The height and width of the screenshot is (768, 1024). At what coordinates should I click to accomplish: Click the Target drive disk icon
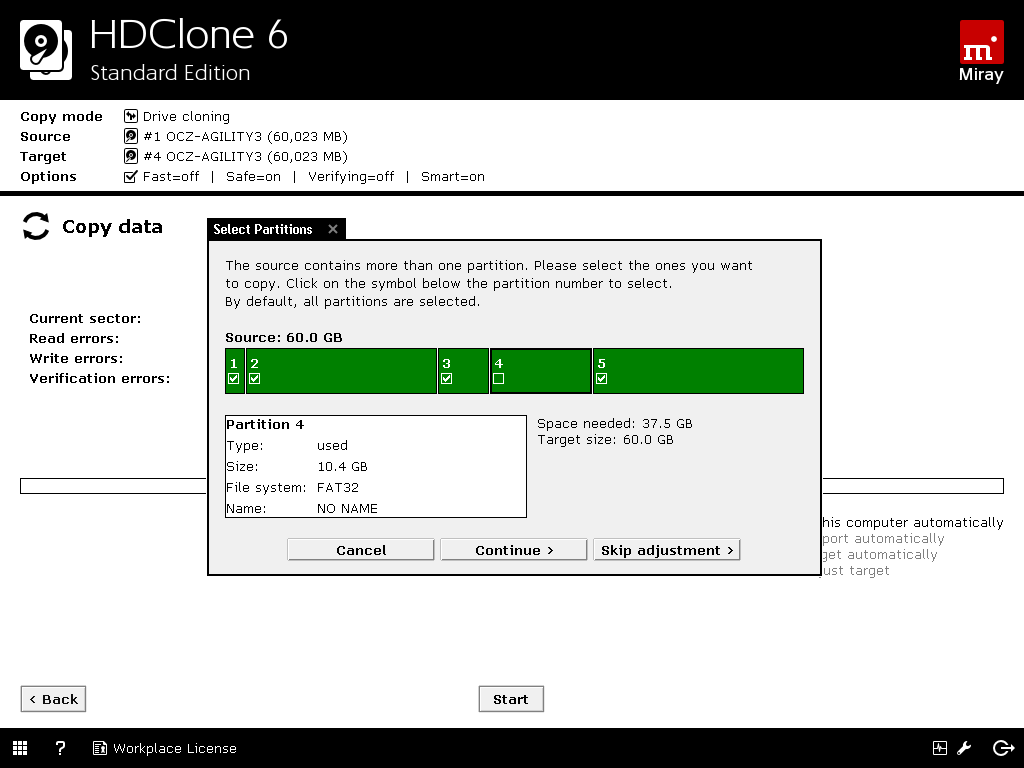(131, 156)
